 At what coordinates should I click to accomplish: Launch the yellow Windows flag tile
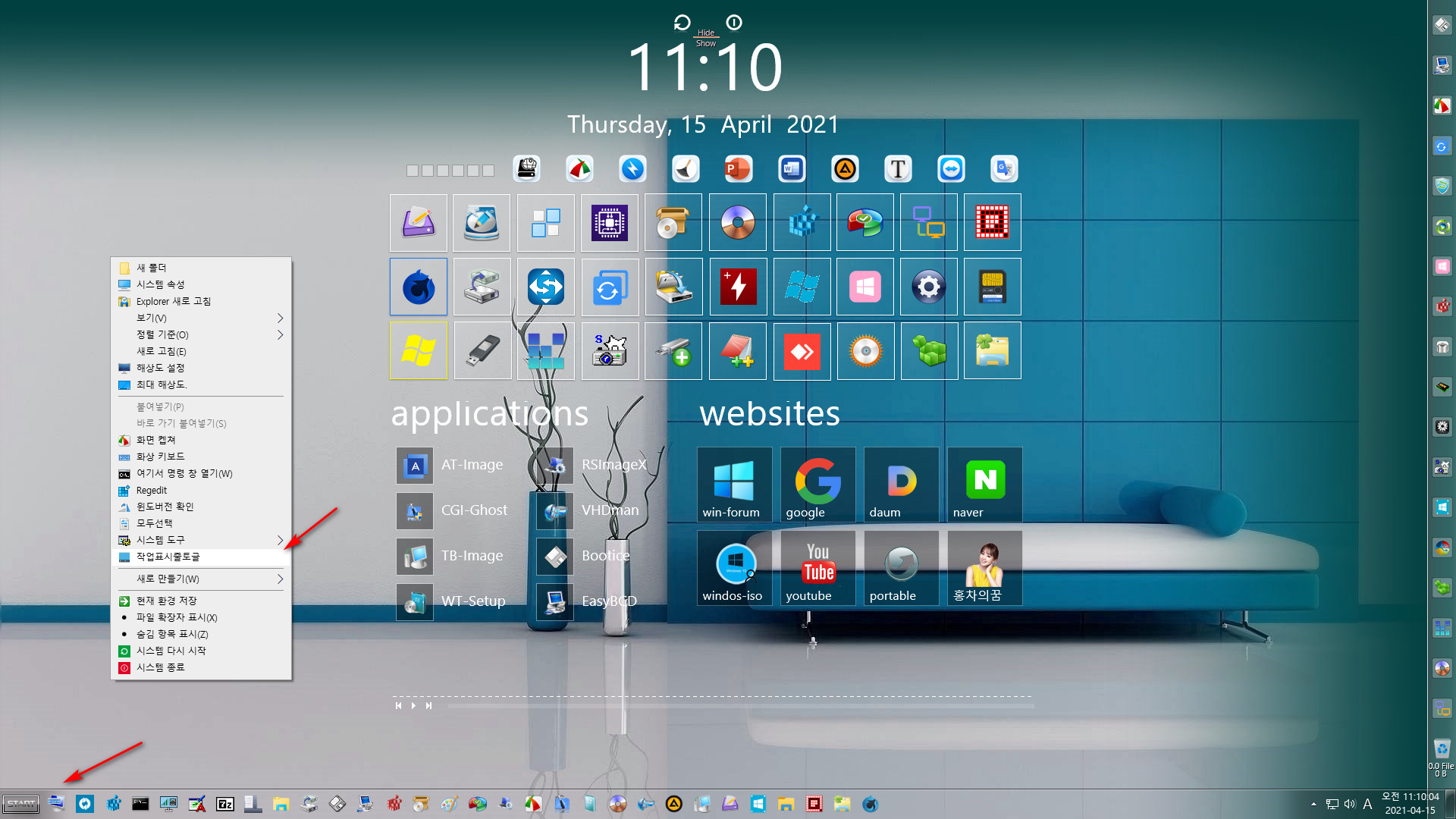click(419, 350)
